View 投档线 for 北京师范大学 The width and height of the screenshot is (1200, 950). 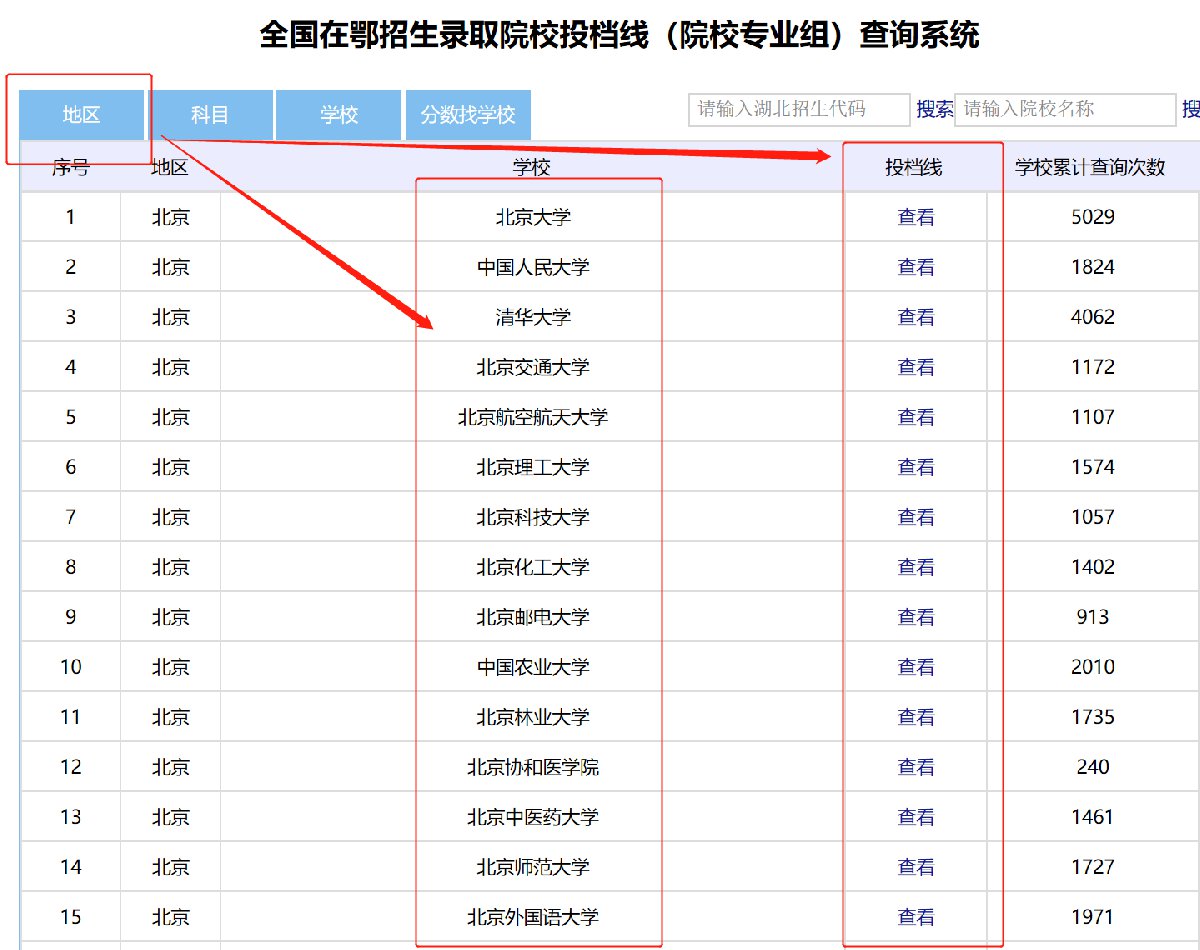915,867
